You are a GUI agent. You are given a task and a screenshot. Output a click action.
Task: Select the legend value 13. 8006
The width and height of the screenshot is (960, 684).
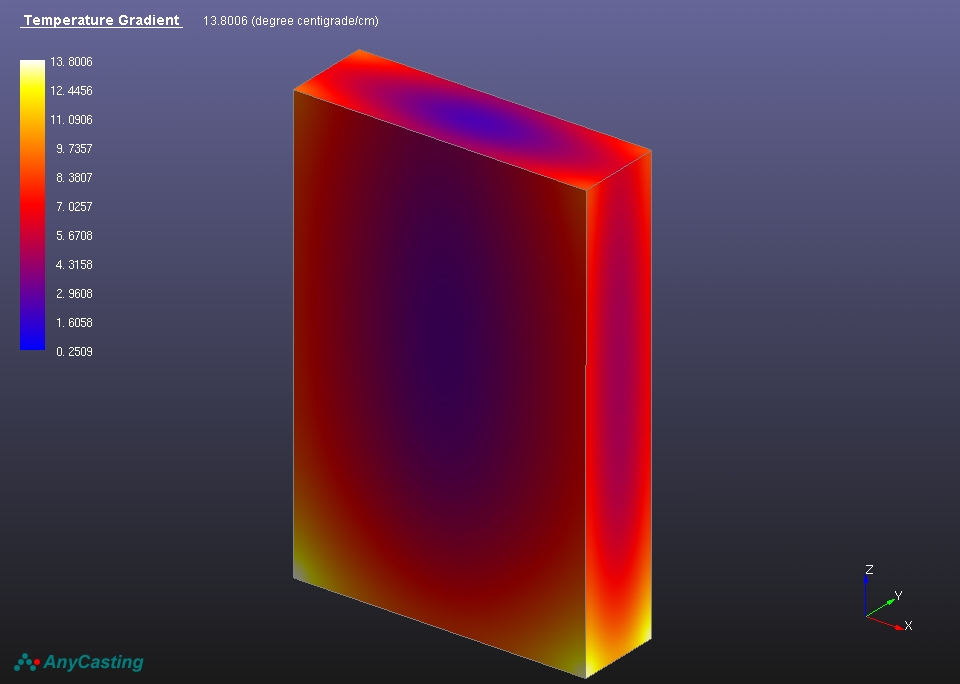[72, 62]
